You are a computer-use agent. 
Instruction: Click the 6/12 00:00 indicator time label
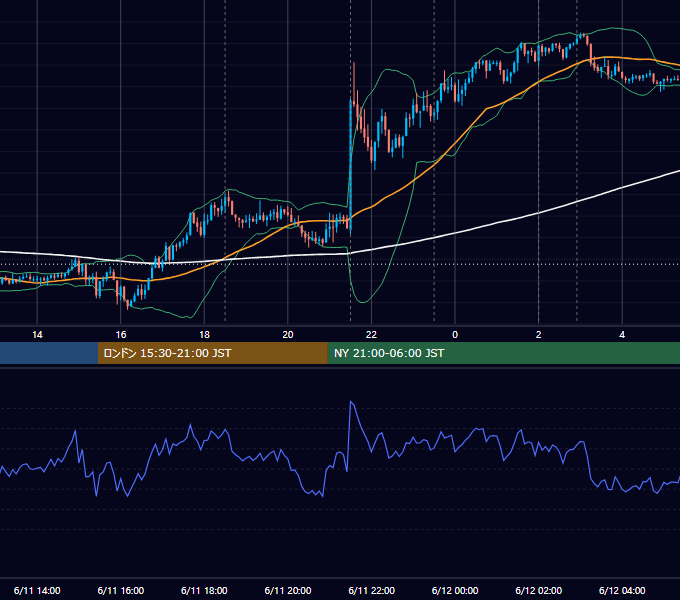455,590
